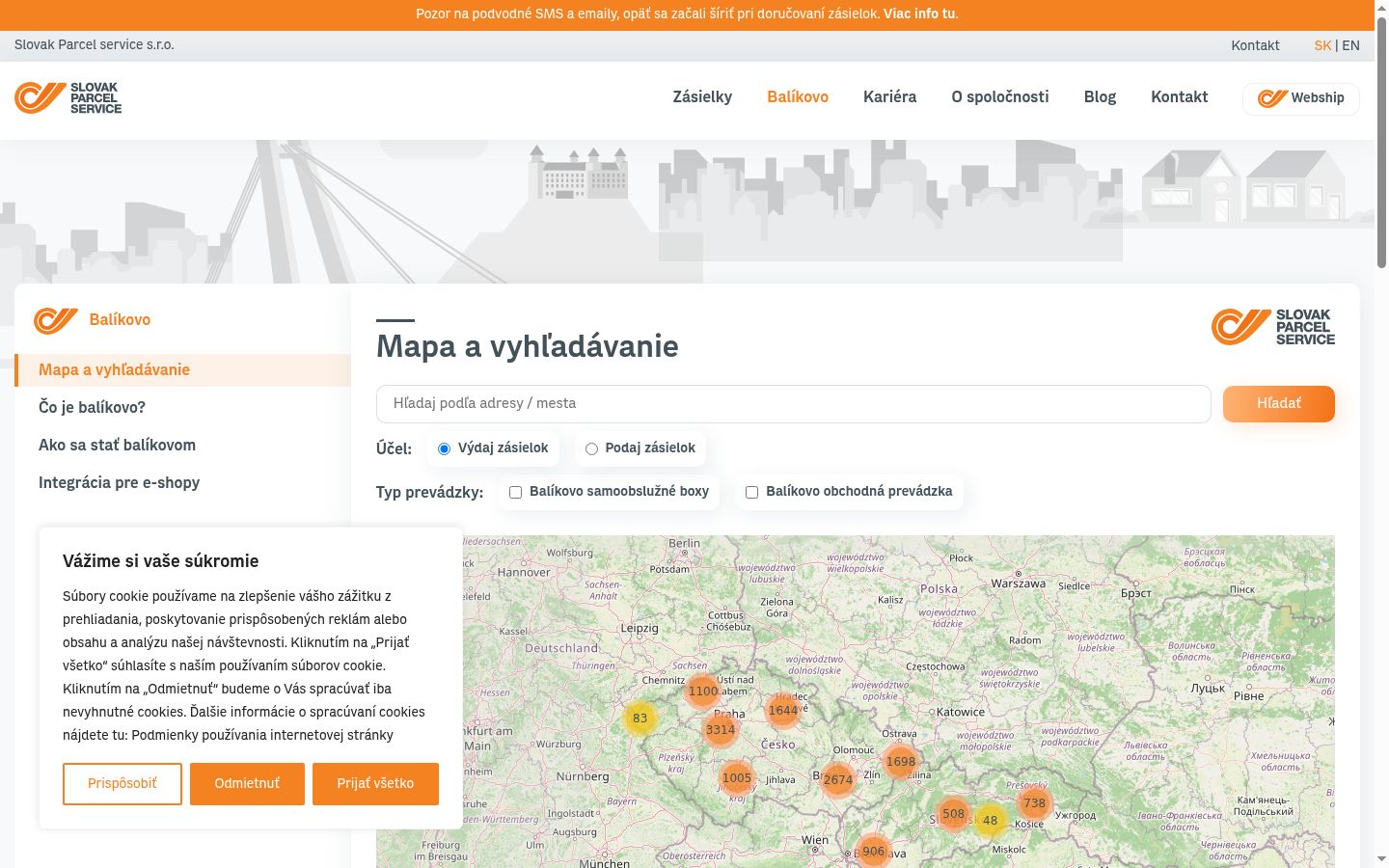Click the Hľadať search button

(x=1279, y=404)
